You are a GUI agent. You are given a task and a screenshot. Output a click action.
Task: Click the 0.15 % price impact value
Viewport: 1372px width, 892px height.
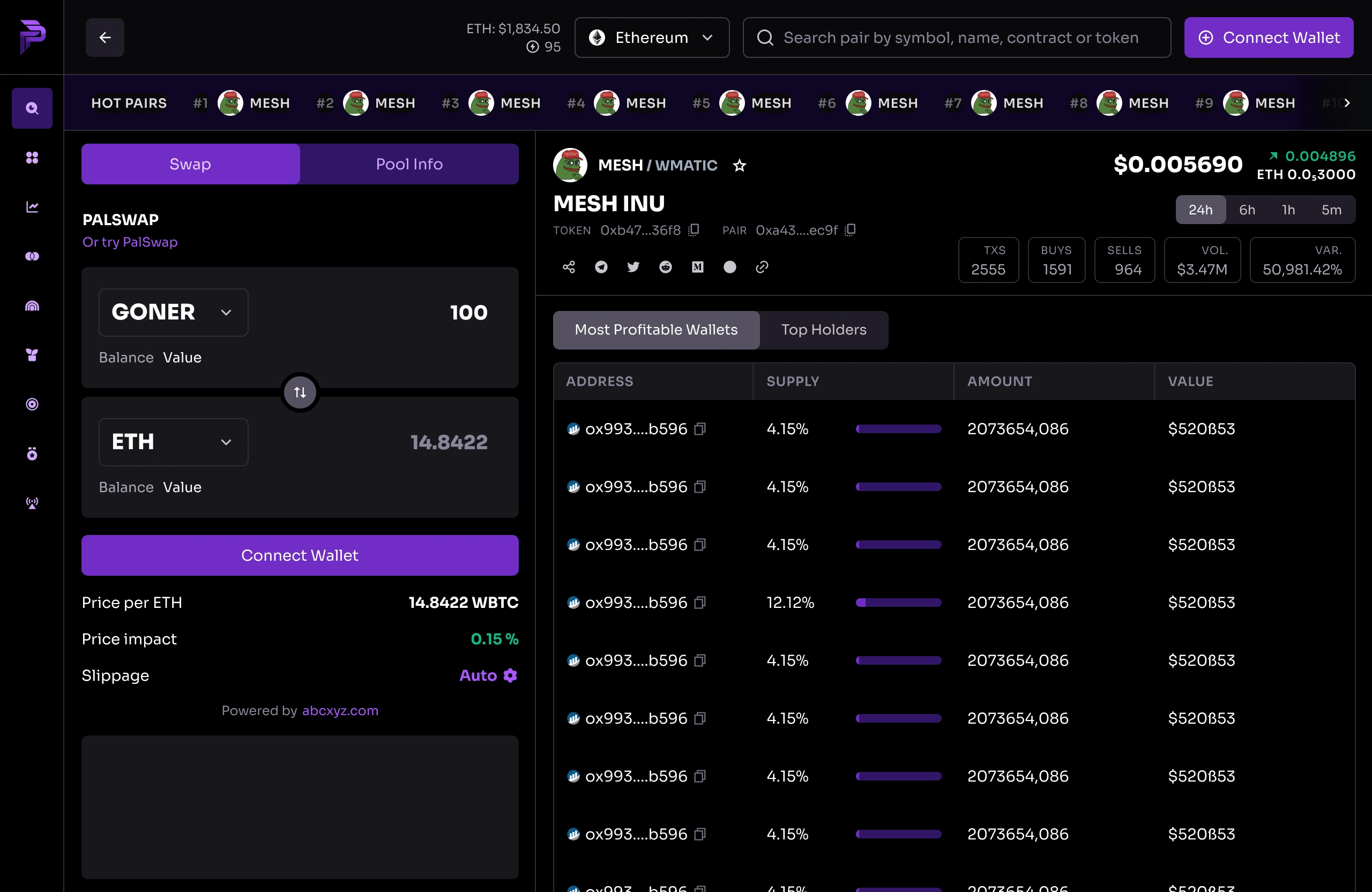[x=494, y=639]
